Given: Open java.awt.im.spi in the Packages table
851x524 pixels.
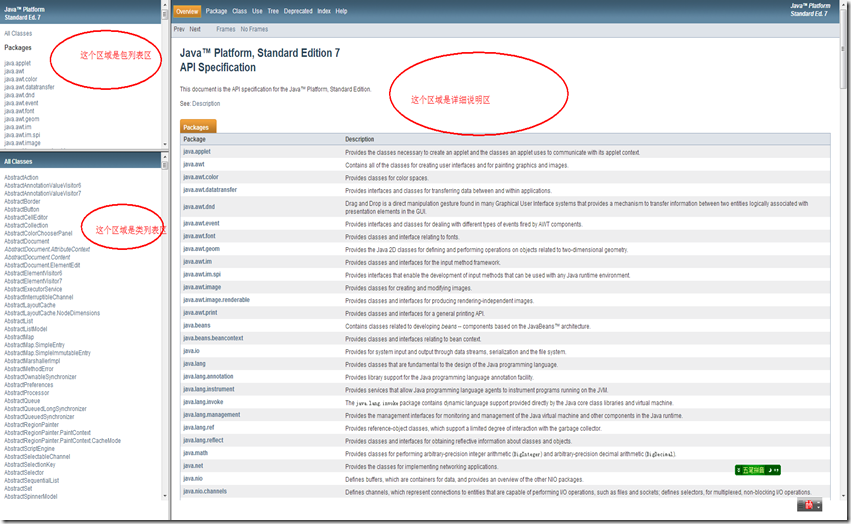Looking at the screenshot, I should 202,275.
